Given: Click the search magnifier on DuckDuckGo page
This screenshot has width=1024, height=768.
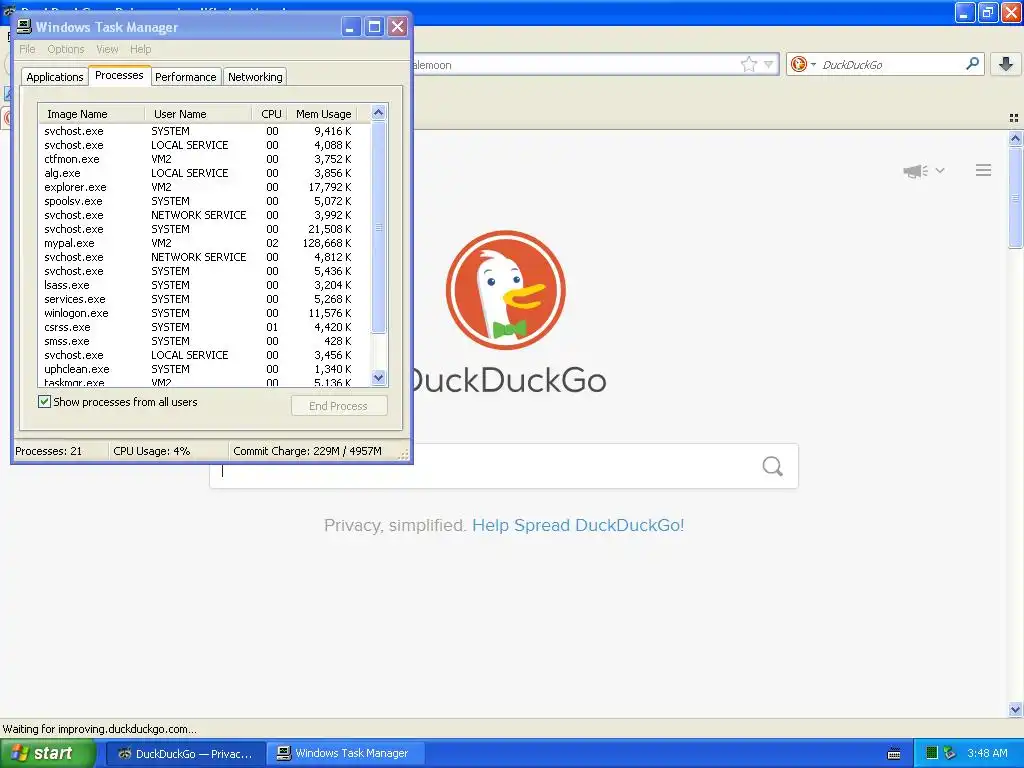Looking at the screenshot, I should pos(773,466).
